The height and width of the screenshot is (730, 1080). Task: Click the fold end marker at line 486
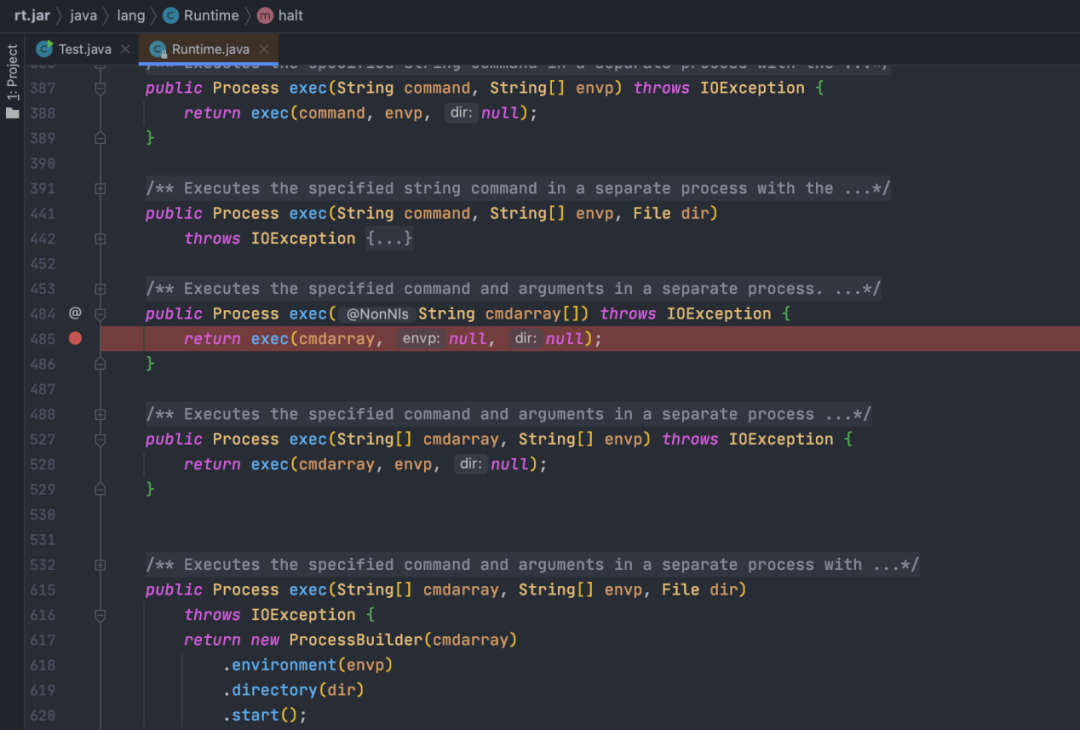point(100,364)
